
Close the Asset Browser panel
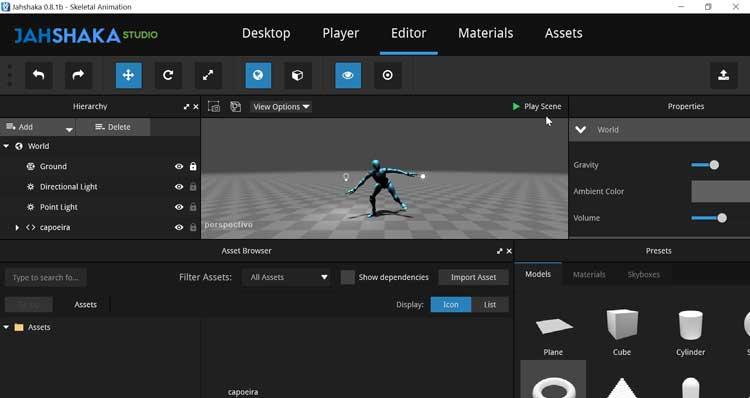509,251
